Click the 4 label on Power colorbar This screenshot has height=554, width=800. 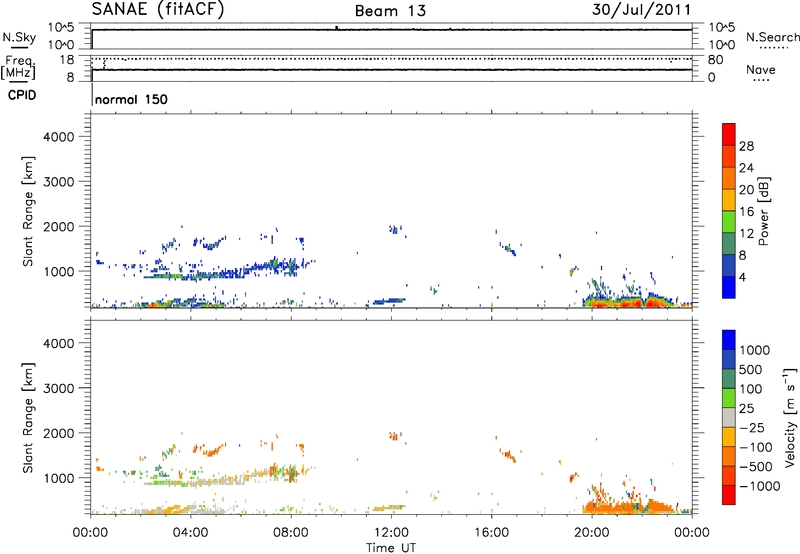coord(742,277)
